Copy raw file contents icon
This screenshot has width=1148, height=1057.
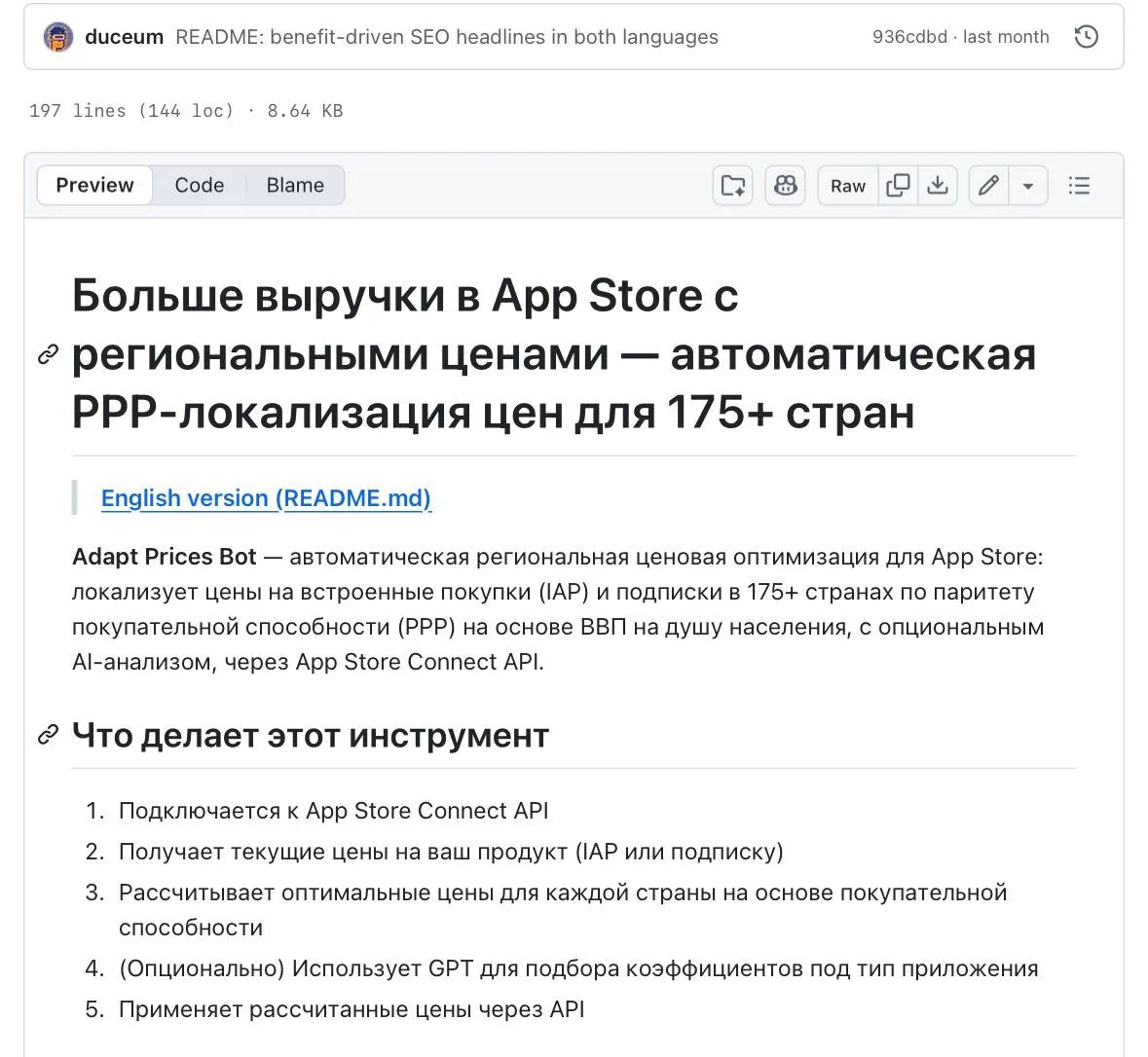[898, 185]
